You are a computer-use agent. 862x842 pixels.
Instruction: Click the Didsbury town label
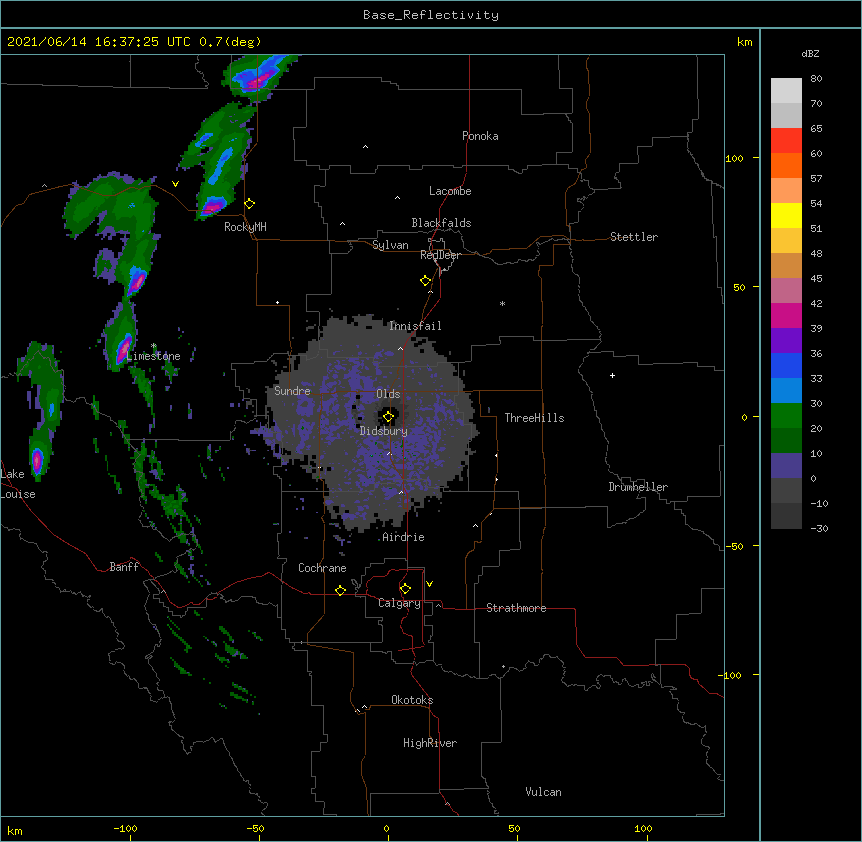click(x=384, y=431)
